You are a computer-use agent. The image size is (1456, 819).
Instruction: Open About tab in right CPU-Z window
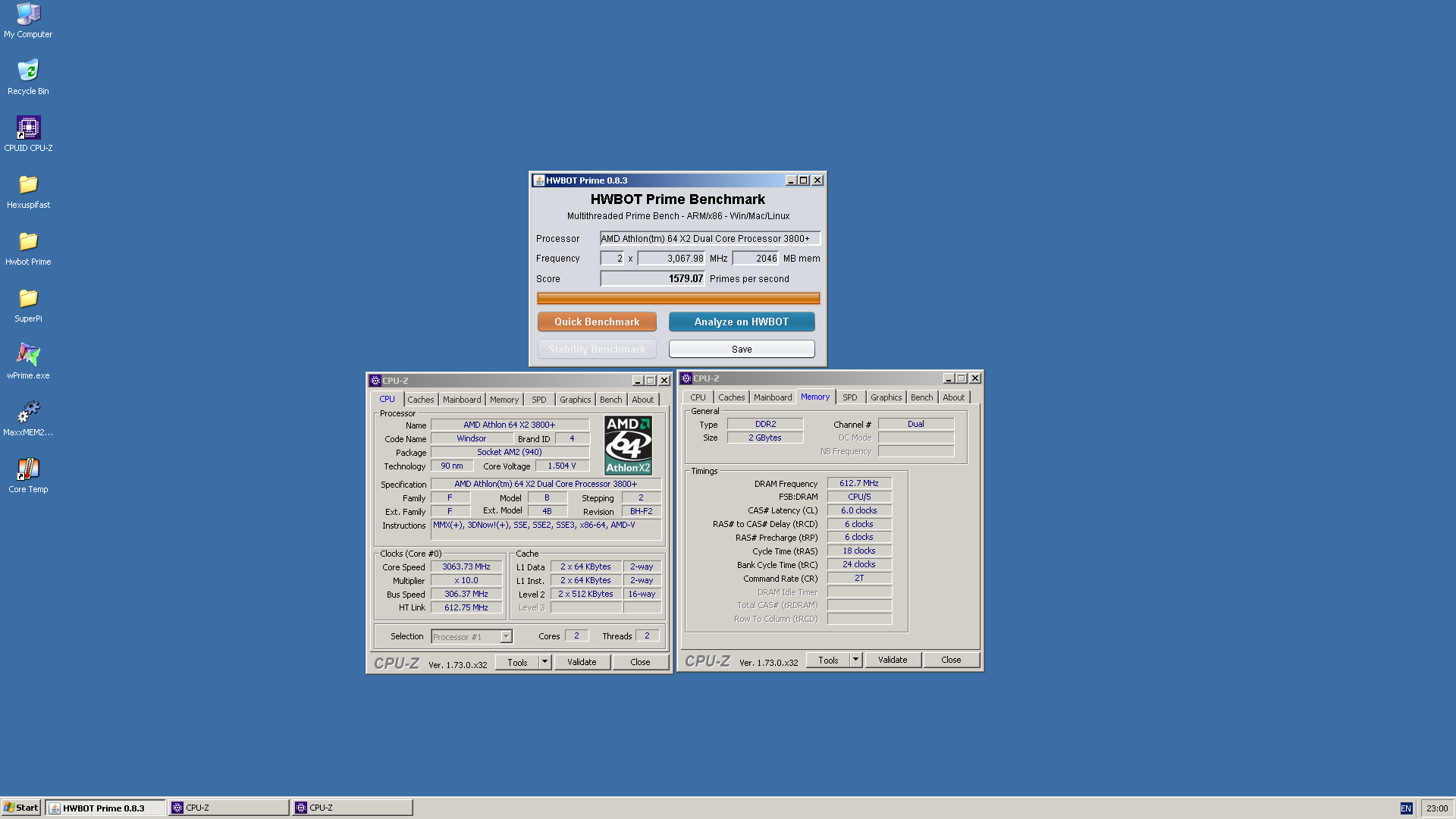pos(954,397)
